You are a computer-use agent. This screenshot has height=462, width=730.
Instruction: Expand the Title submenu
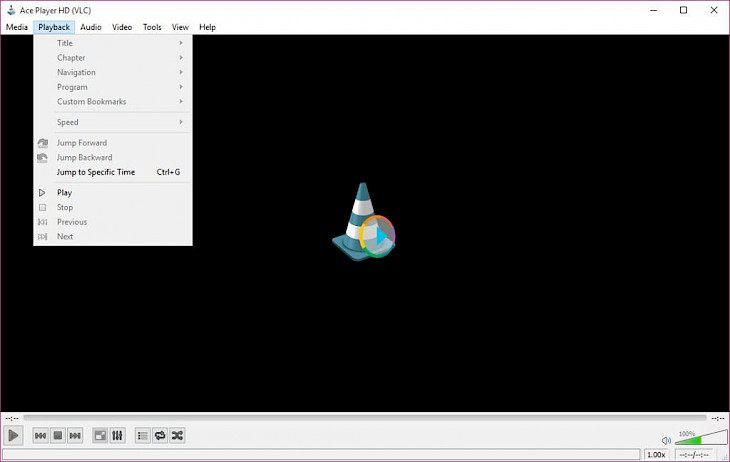coord(113,43)
